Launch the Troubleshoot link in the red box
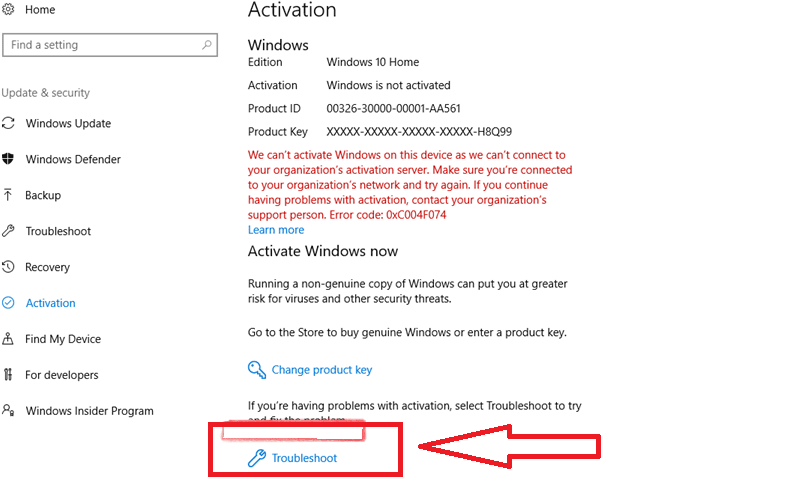This screenshot has height=492, width=802. pyautogui.click(x=304, y=458)
